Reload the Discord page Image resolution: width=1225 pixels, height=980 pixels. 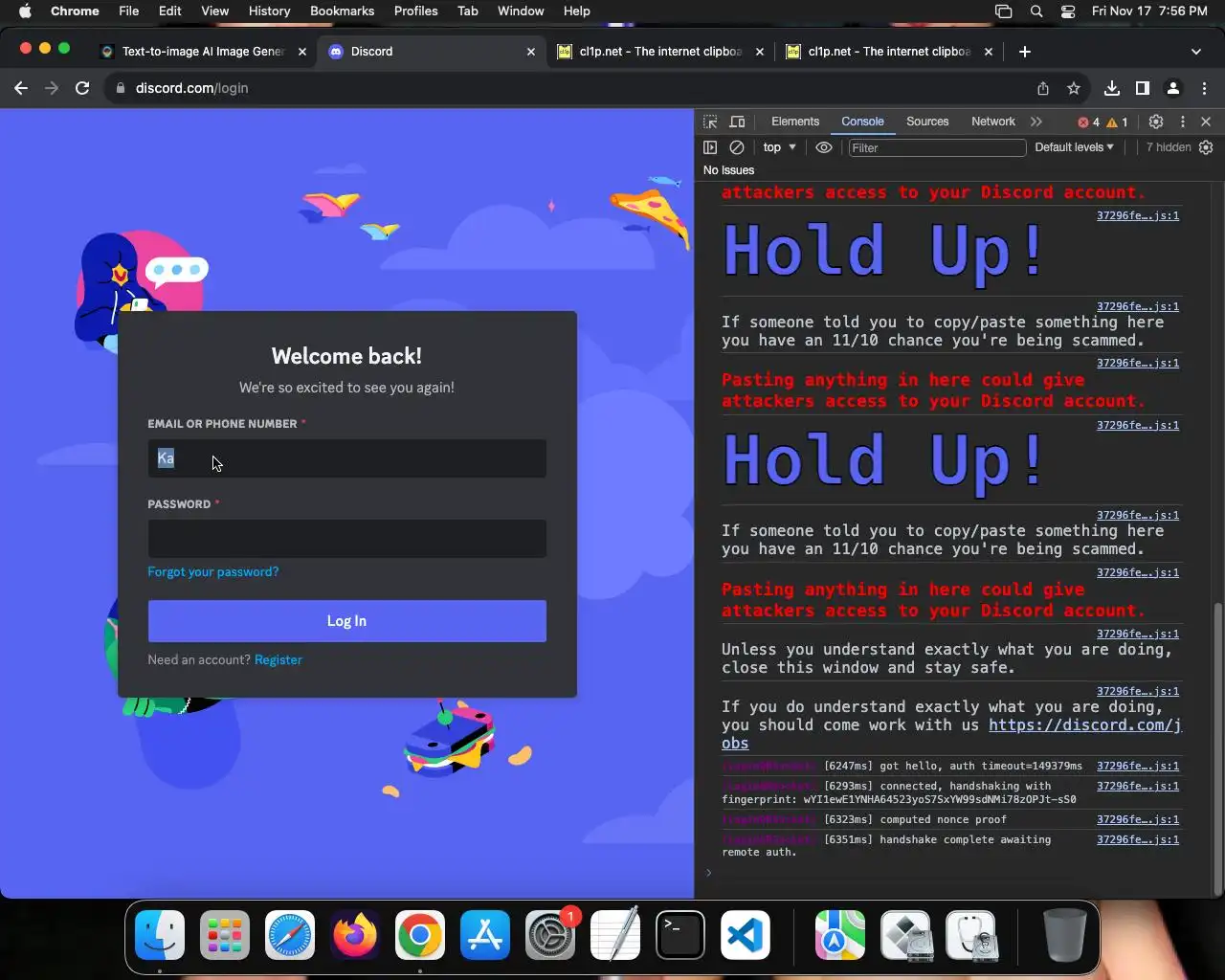click(82, 88)
